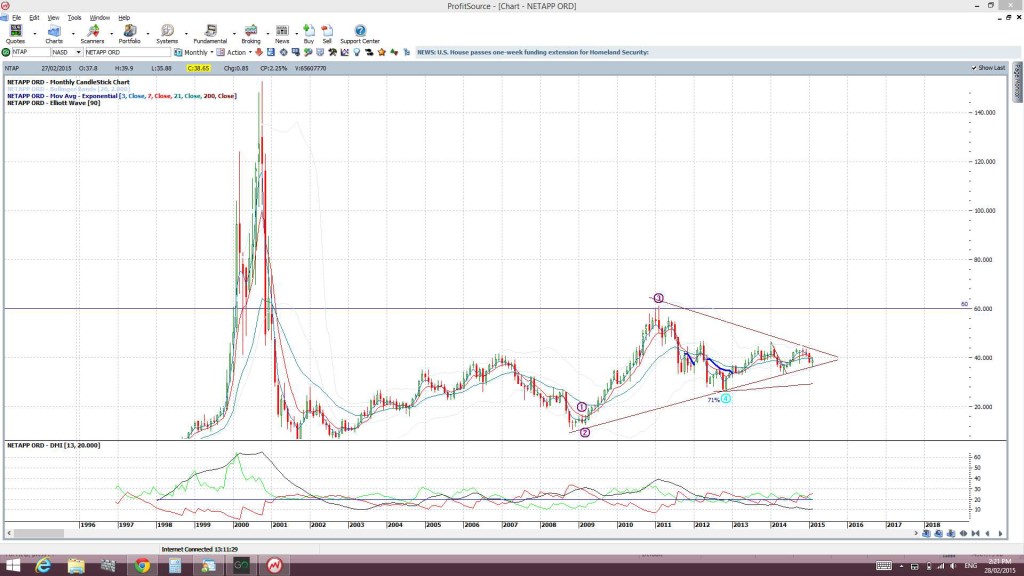
Task: Click the Mov Avg - Exponential indicator label
Action: coord(121,96)
